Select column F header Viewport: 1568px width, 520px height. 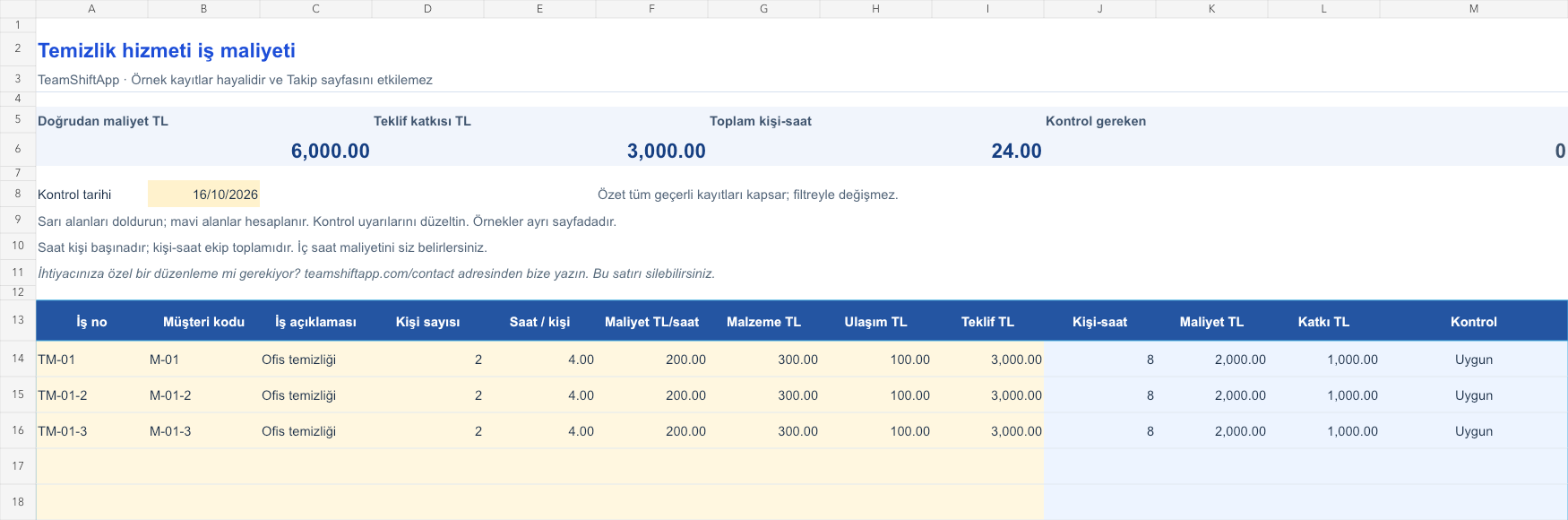pyautogui.click(x=651, y=9)
